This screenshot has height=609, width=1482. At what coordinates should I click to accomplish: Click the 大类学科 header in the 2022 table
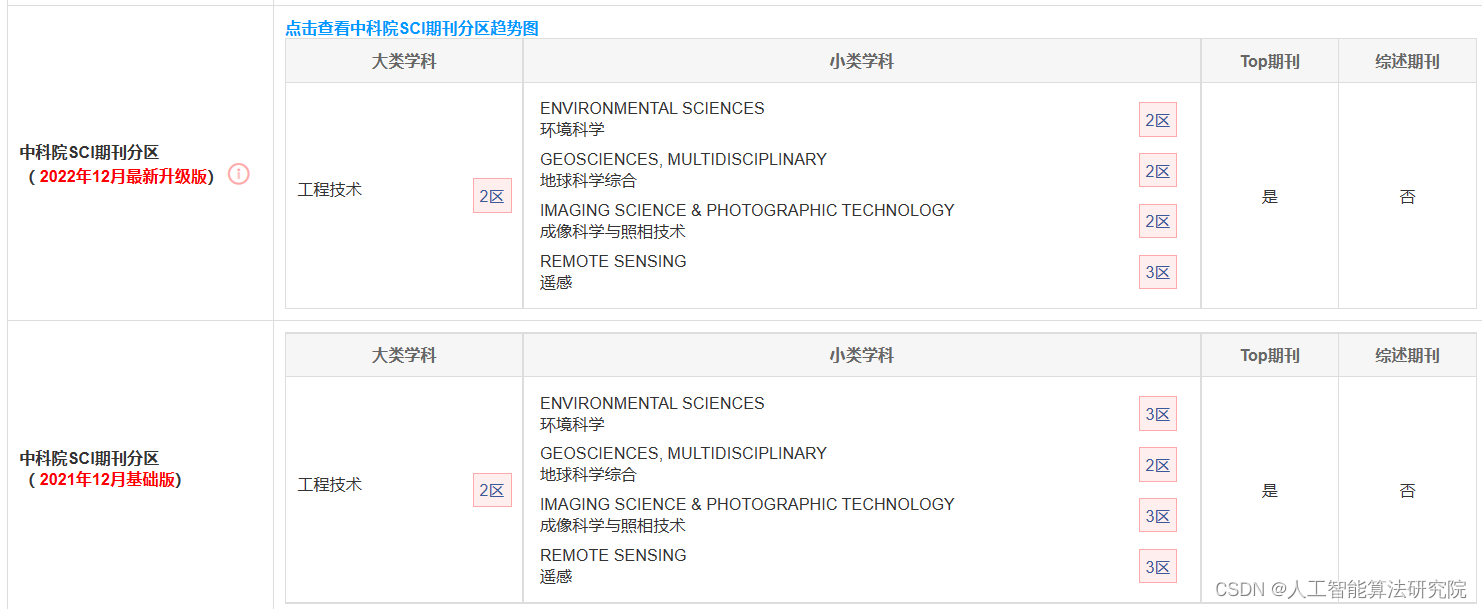[x=404, y=61]
